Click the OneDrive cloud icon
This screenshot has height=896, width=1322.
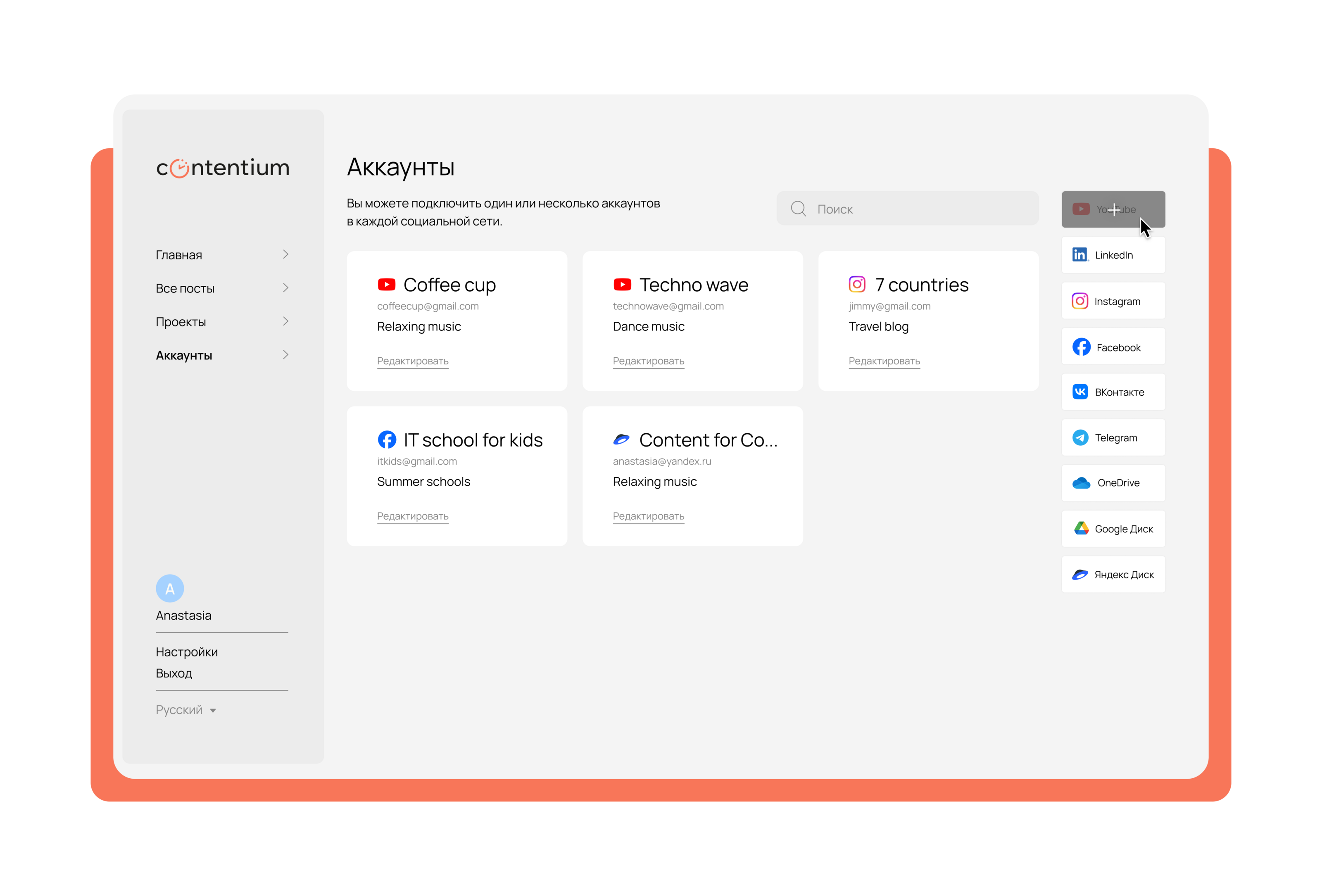(x=1081, y=482)
